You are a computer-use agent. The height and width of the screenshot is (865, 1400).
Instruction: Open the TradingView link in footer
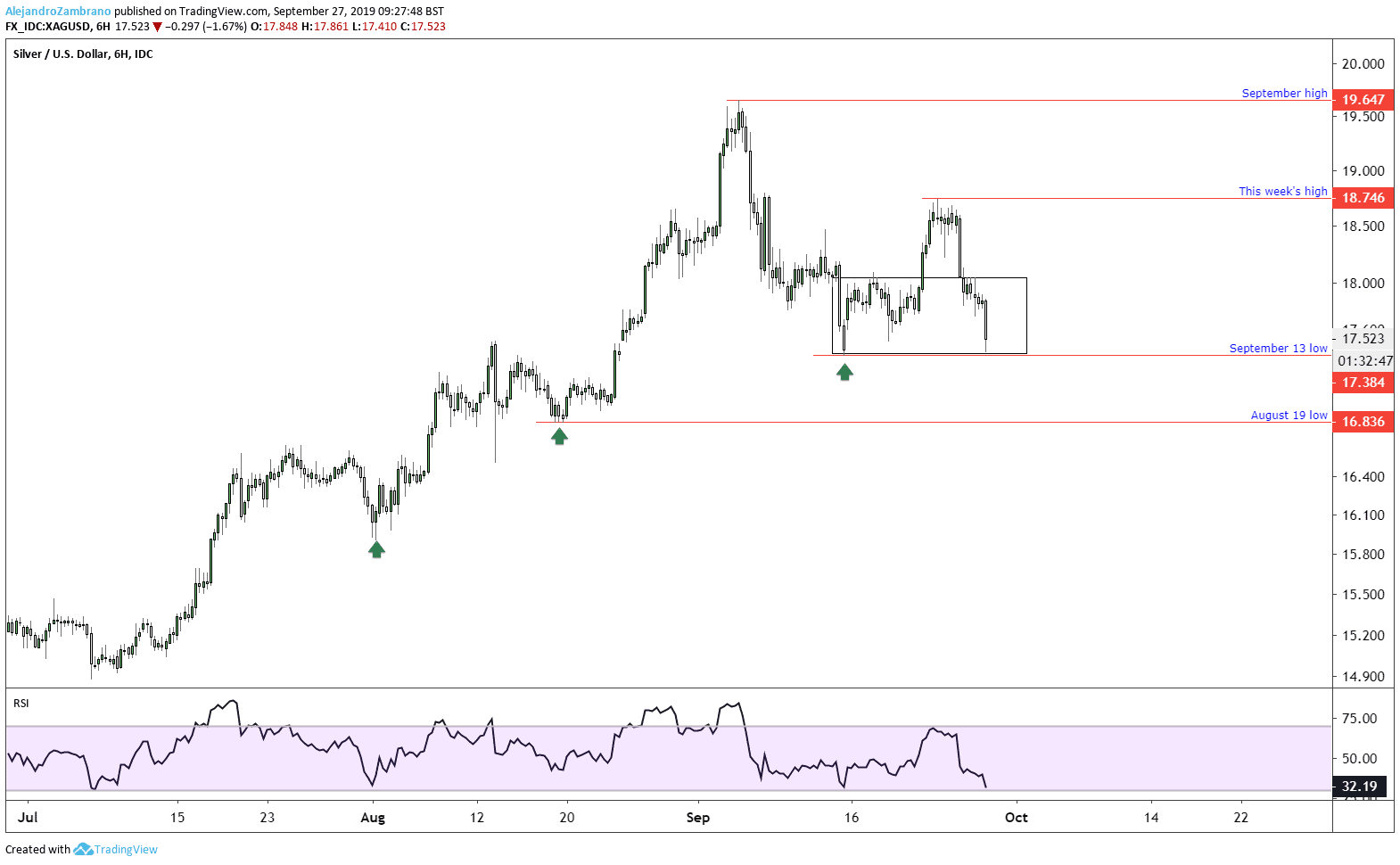[x=126, y=850]
